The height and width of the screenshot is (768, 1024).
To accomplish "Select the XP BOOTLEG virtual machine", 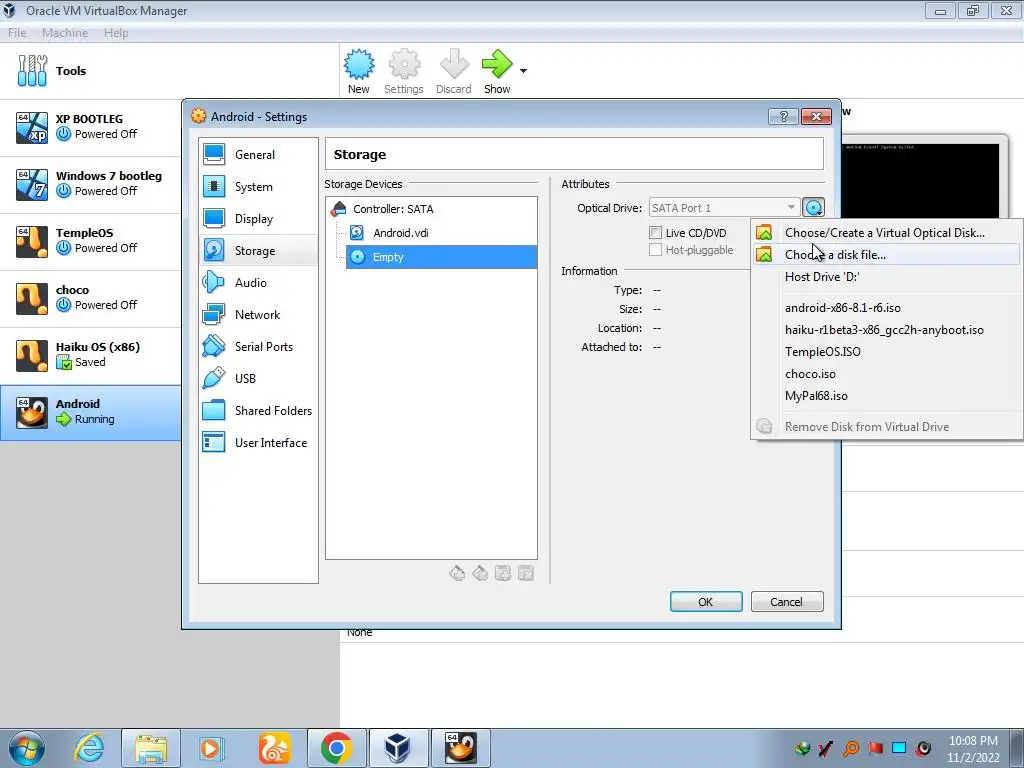I will point(91,127).
